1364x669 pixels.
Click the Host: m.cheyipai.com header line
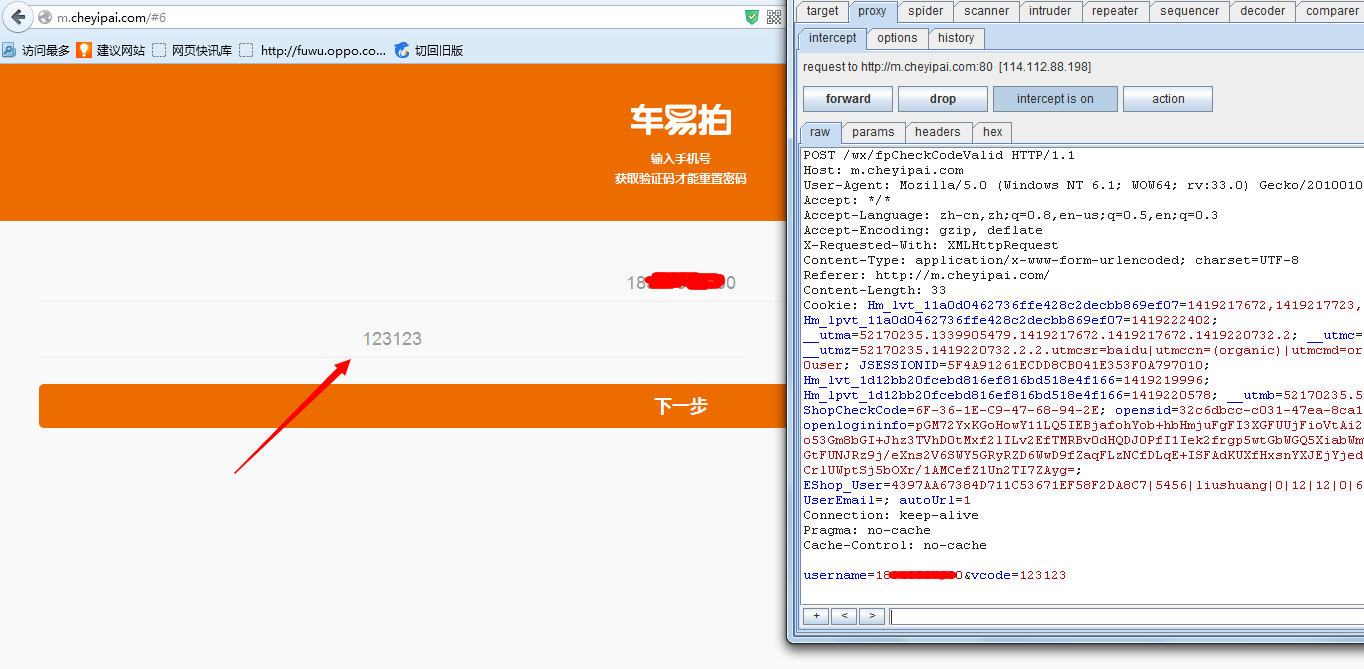[883, 170]
